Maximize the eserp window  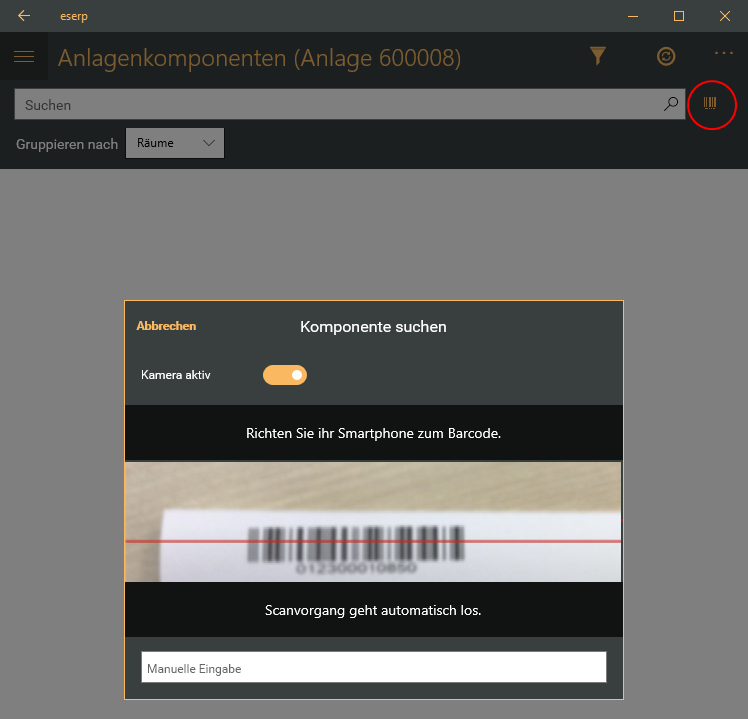(678, 16)
